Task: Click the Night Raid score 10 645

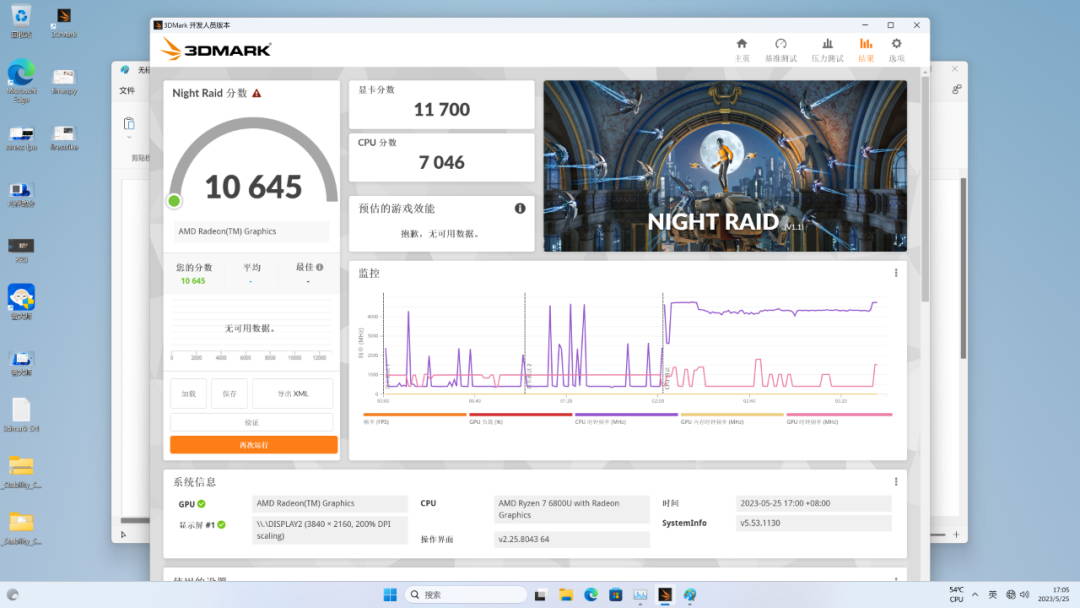Action: point(253,187)
